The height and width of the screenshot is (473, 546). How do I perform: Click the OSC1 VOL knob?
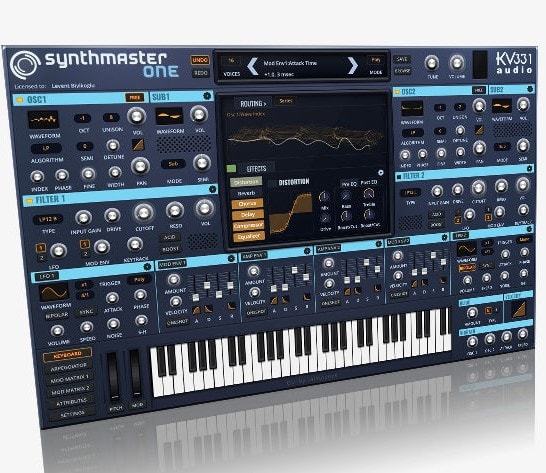[x=136, y=116]
